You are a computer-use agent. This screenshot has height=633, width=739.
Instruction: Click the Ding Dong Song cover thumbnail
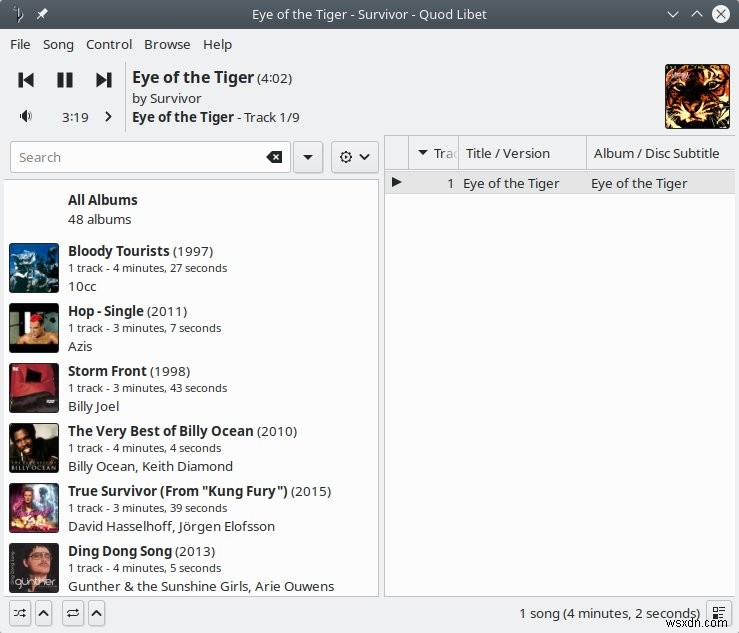[x=34, y=567]
